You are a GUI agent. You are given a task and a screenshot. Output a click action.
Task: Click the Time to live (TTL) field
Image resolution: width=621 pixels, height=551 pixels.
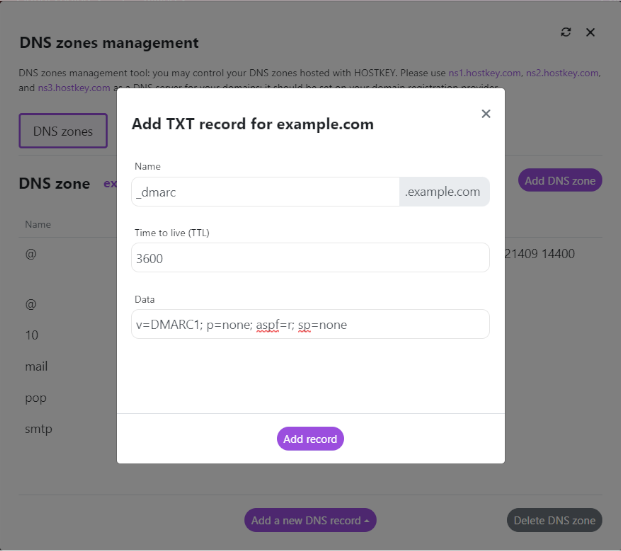click(x=310, y=258)
